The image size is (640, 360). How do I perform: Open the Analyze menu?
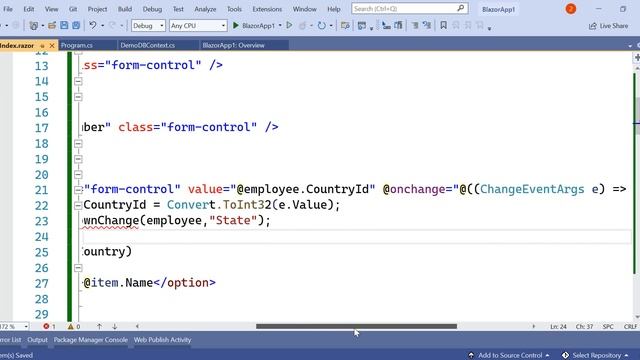point(205,9)
